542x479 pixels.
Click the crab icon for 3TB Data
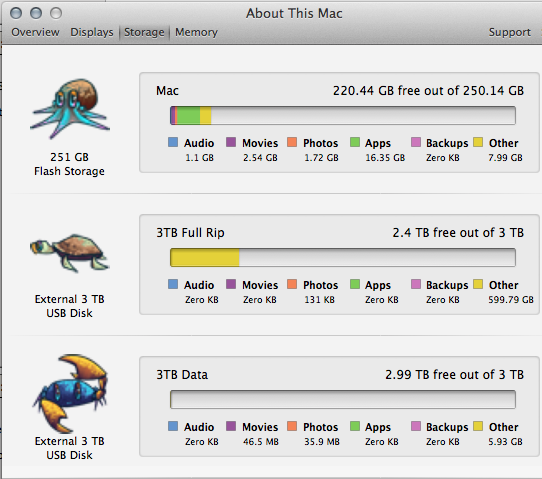pyautogui.click(x=71, y=393)
